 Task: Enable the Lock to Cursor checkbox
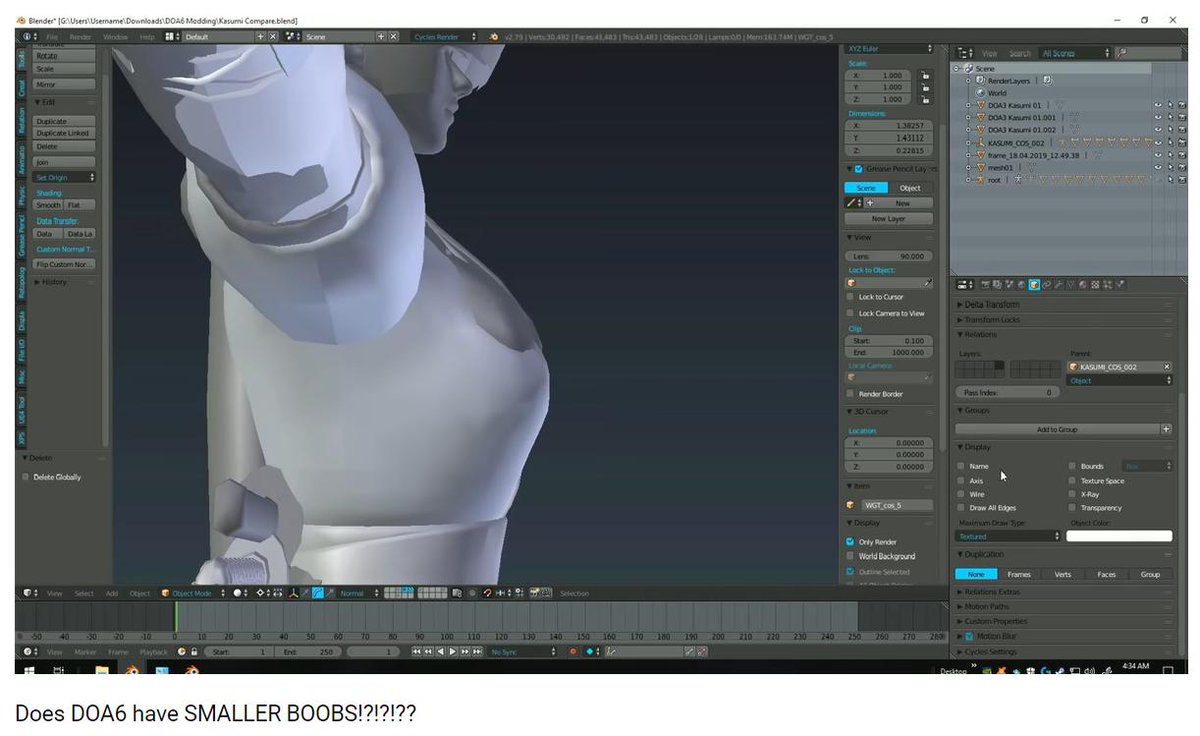(x=850, y=297)
